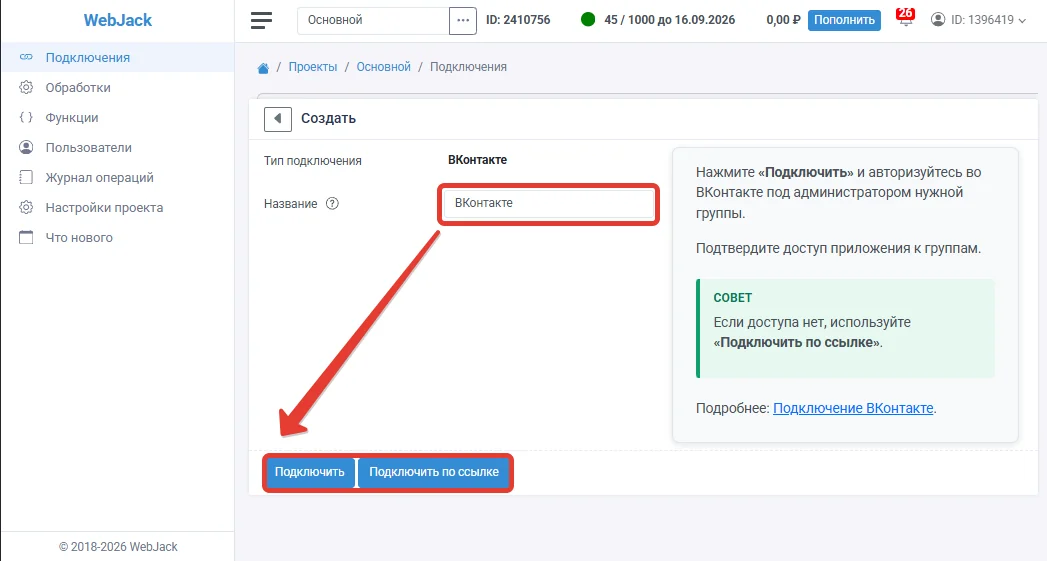This screenshot has width=1047, height=561.
Task: Click the ВКонтакте connection type value
Action: pos(477,160)
